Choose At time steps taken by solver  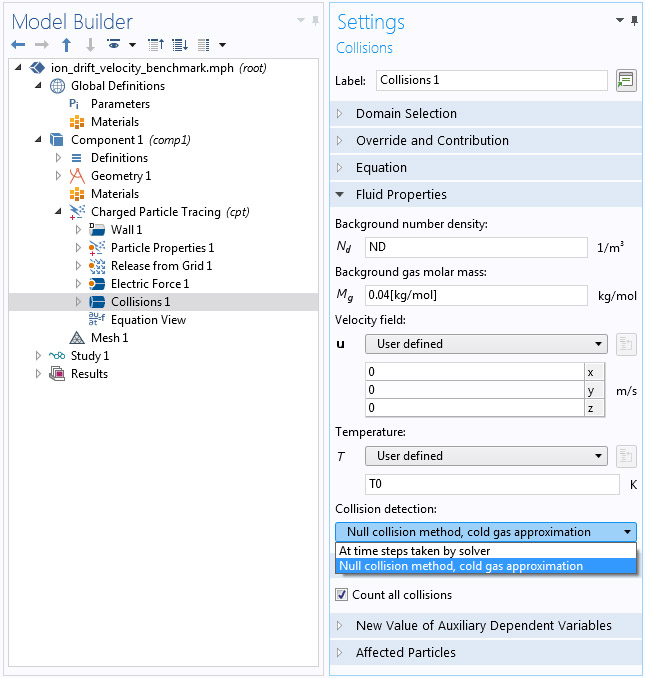pos(414,551)
